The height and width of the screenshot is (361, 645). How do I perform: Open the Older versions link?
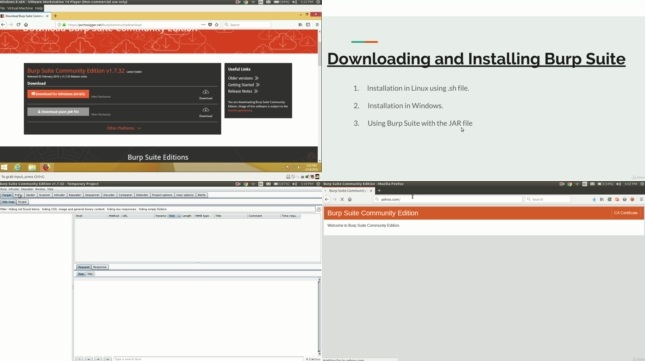tap(243, 78)
